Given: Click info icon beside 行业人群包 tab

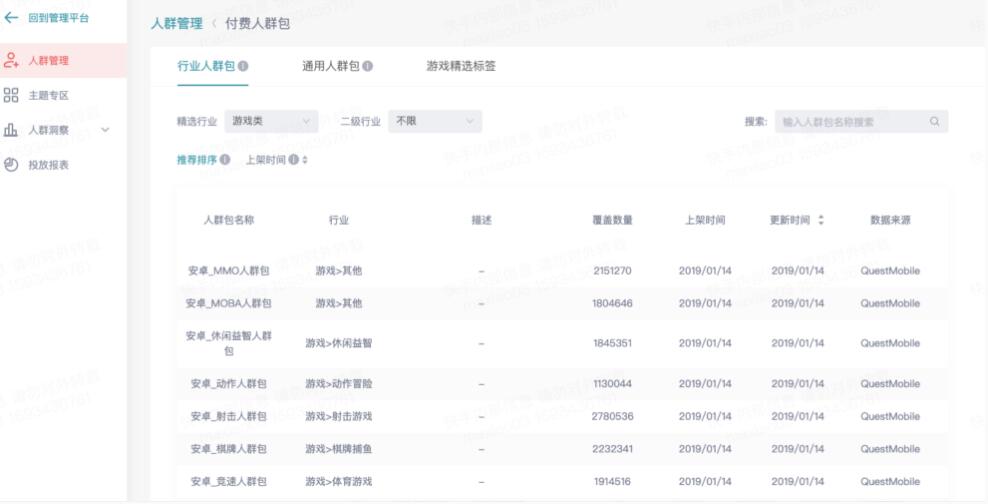Looking at the screenshot, I should 243,66.
